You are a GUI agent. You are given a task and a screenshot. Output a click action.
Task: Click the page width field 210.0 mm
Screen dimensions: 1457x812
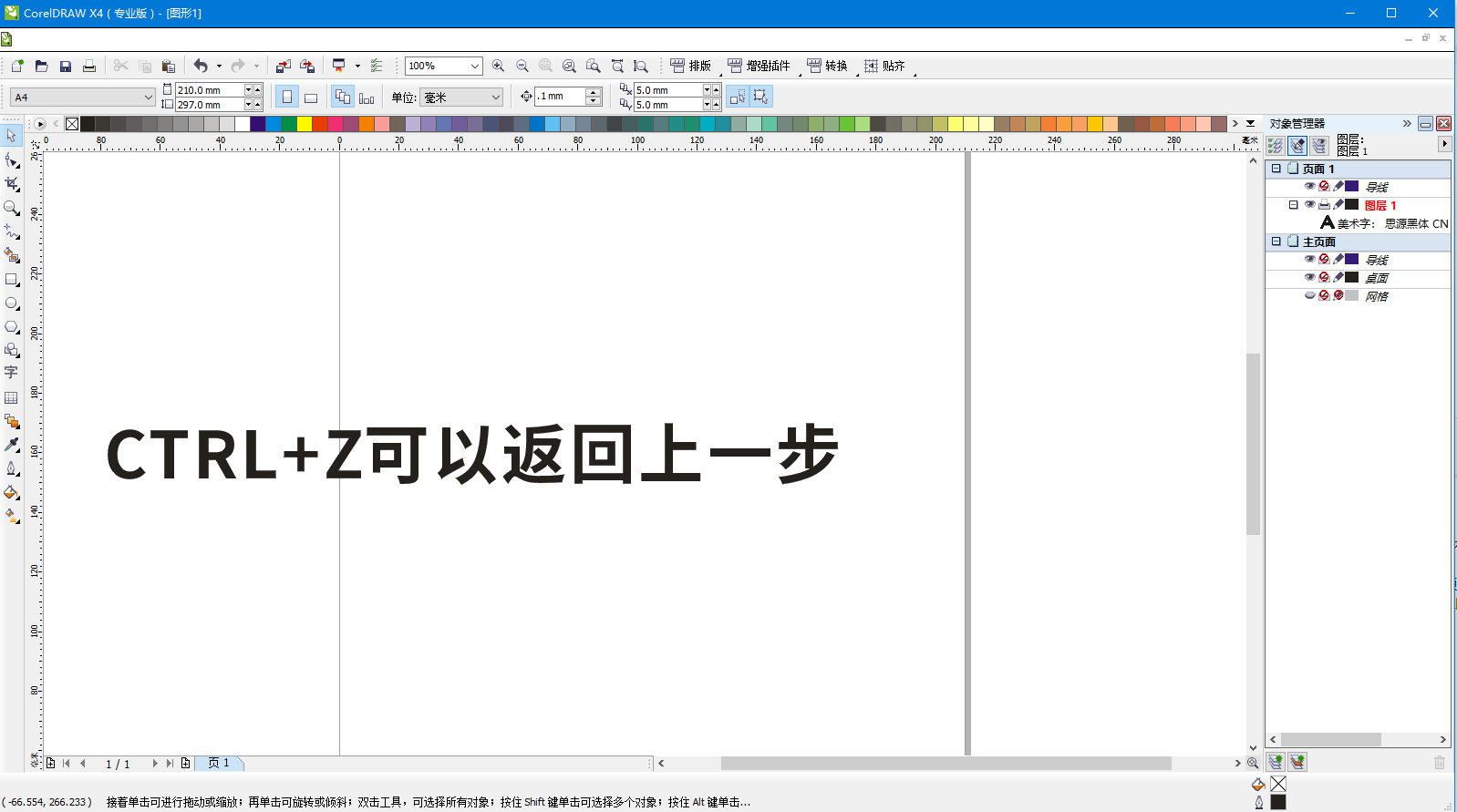click(x=210, y=90)
